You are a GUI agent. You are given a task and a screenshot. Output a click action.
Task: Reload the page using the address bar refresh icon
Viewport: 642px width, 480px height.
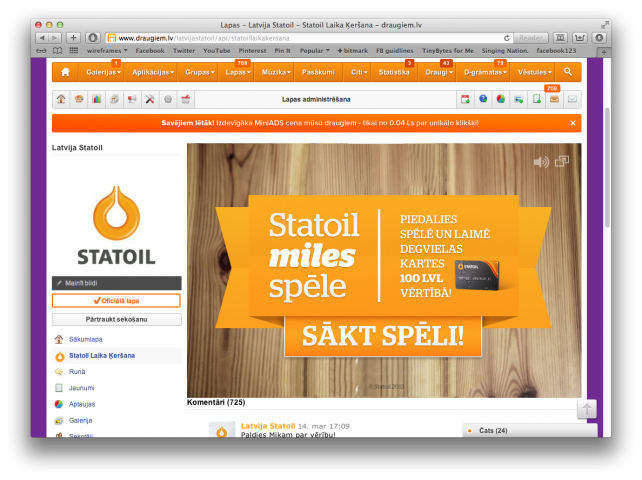507,38
